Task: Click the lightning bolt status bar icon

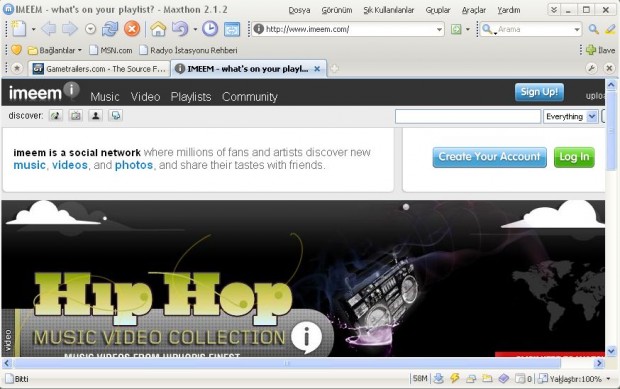Action: (454, 378)
